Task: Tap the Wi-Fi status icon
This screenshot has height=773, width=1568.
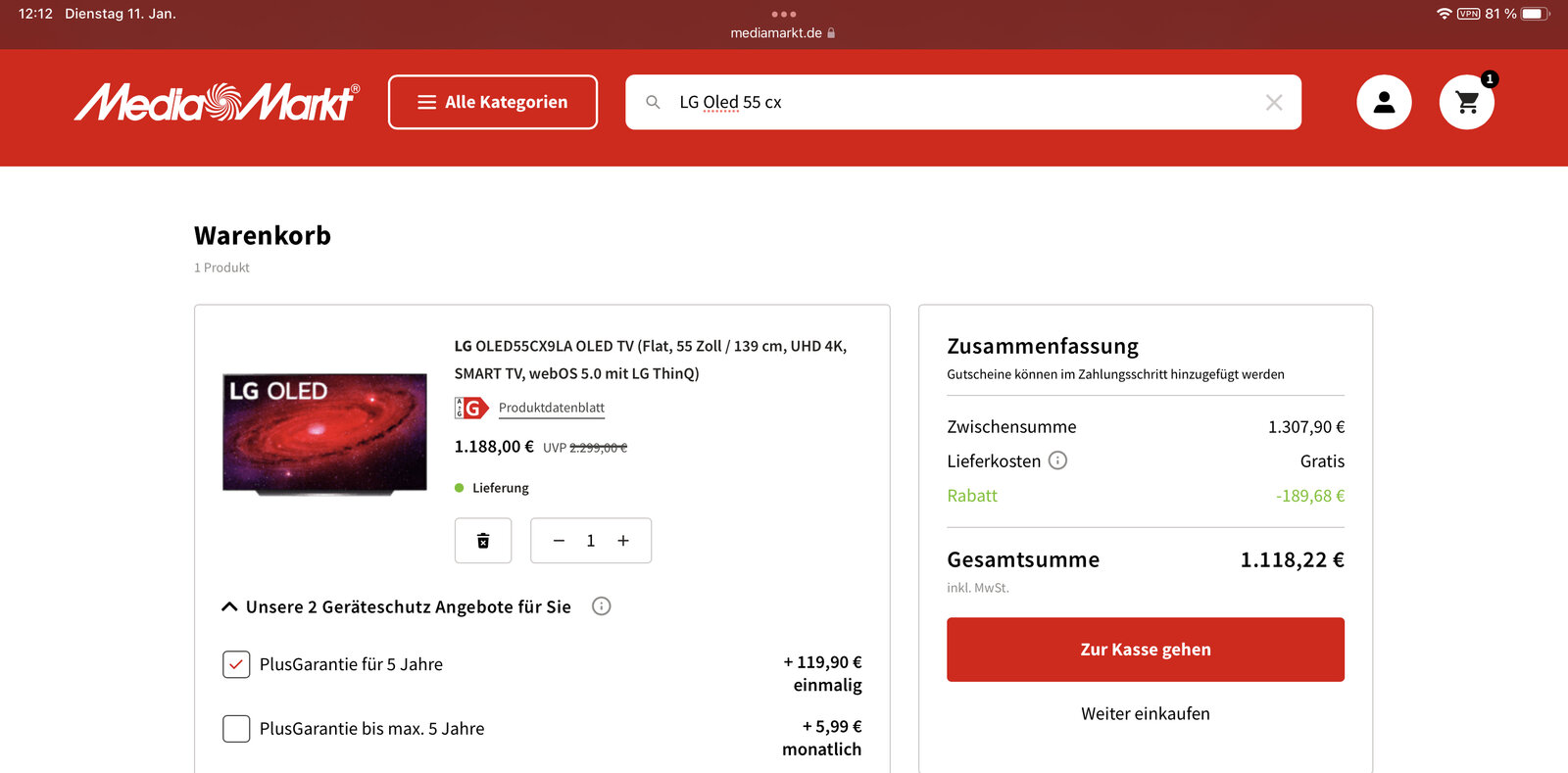Action: point(1444,14)
